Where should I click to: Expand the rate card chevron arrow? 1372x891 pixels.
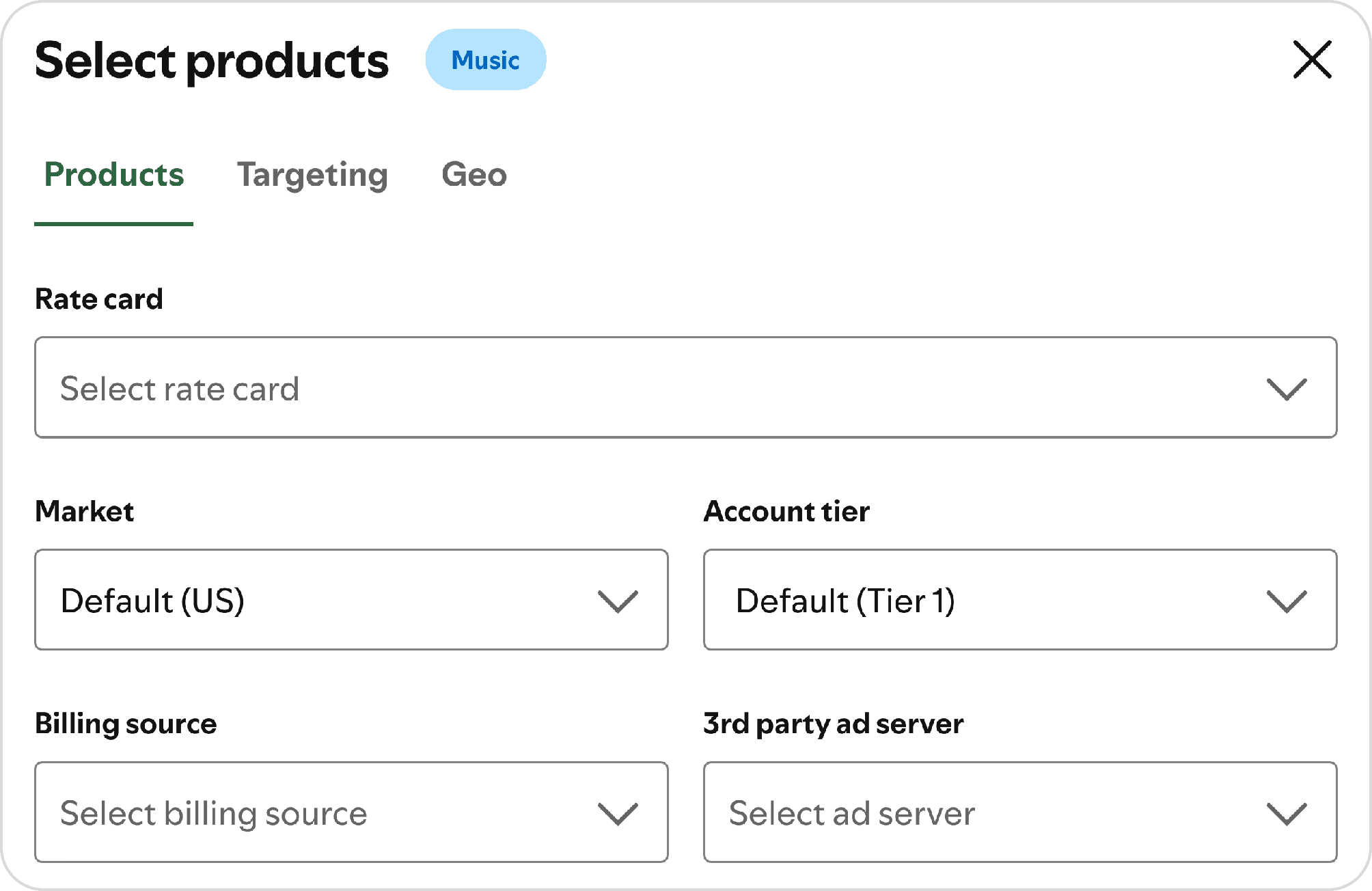tap(1286, 388)
